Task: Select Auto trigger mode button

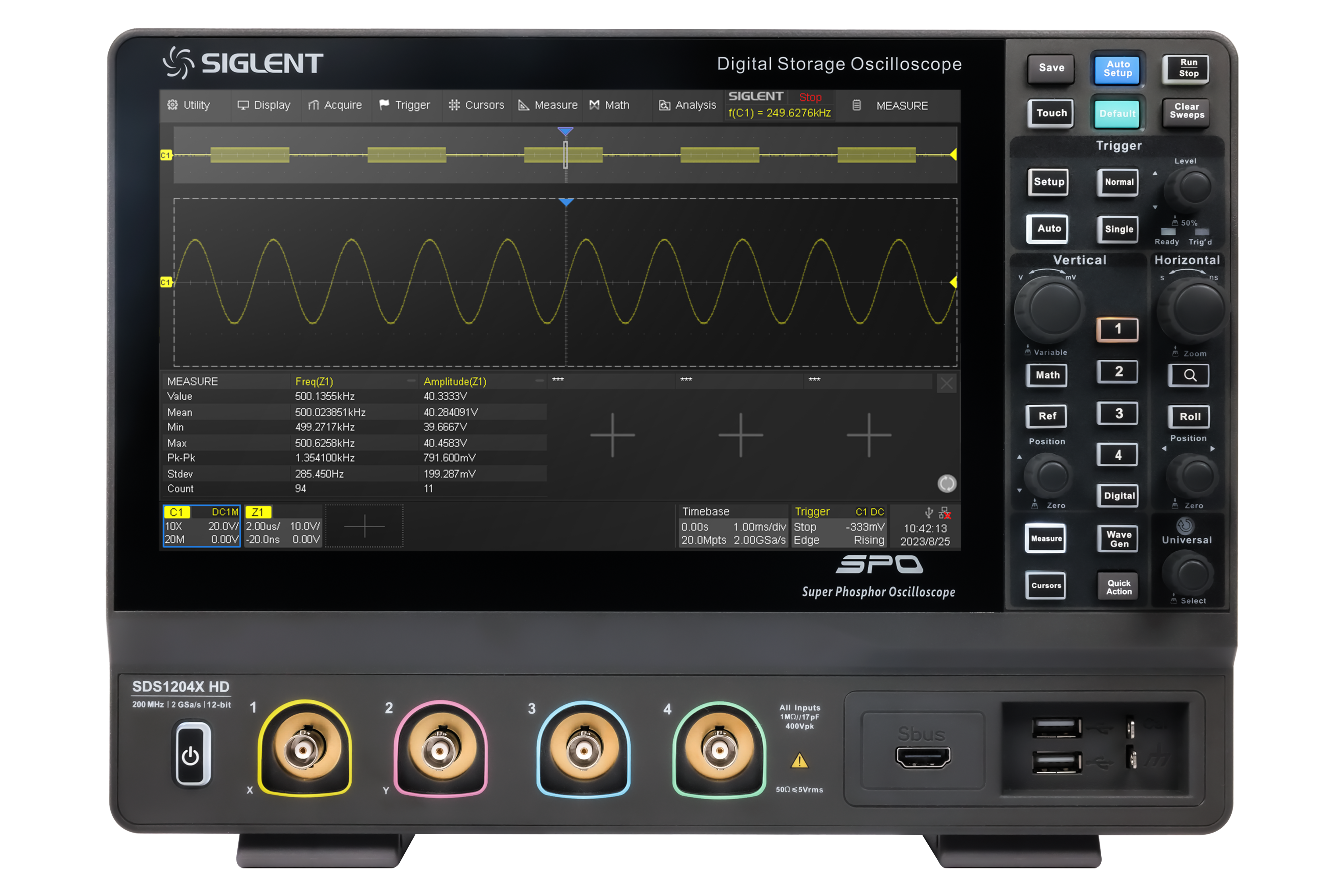Action: coord(1048,229)
